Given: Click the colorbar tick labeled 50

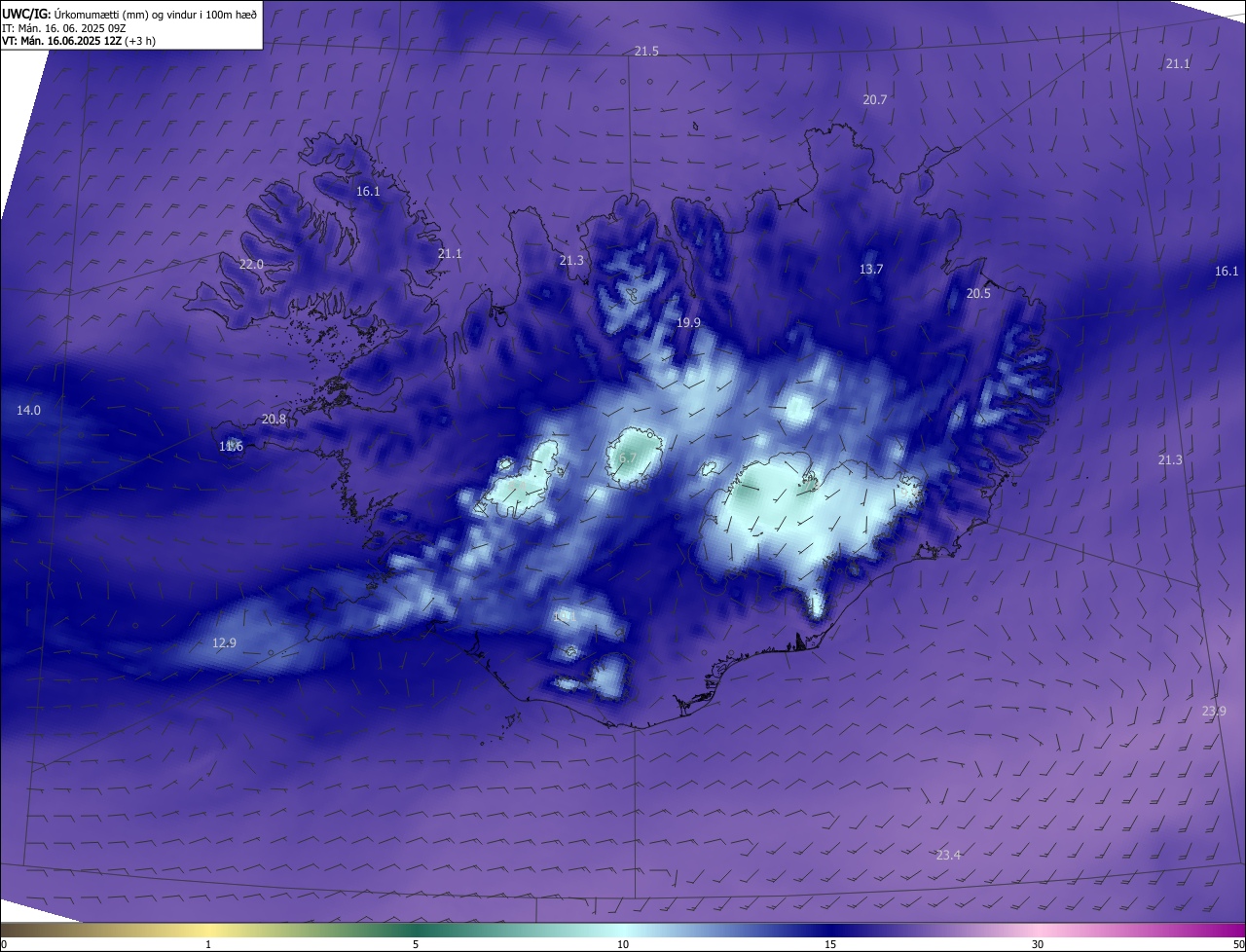Looking at the screenshot, I should tap(1238, 944).
